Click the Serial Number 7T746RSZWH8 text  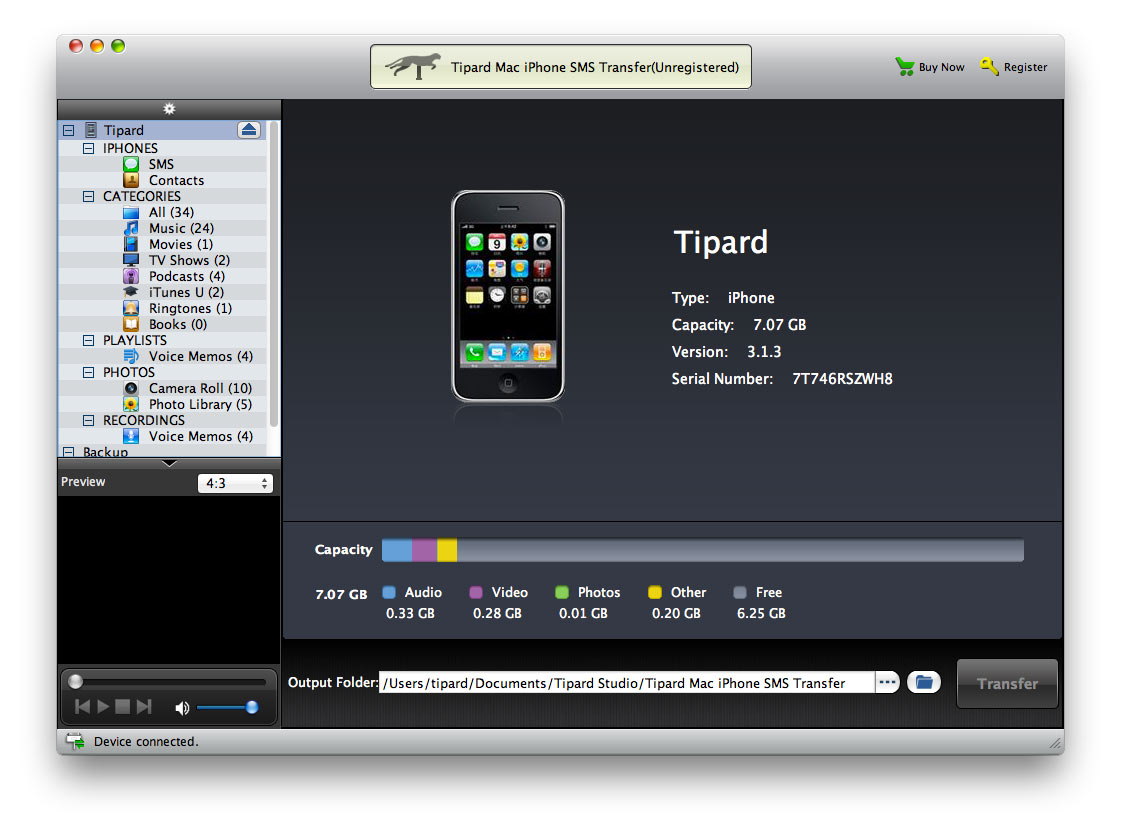[x=781, y=379]
